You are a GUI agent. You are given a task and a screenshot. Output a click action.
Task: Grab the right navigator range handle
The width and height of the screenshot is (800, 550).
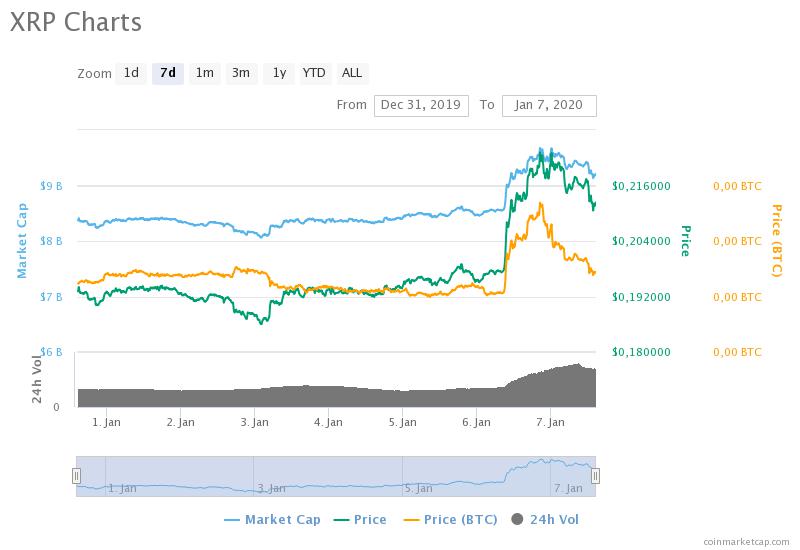[595, 476]
